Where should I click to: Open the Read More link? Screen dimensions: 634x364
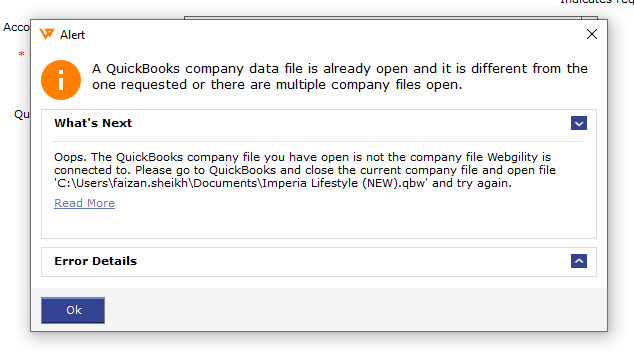(x=85, y=203)
